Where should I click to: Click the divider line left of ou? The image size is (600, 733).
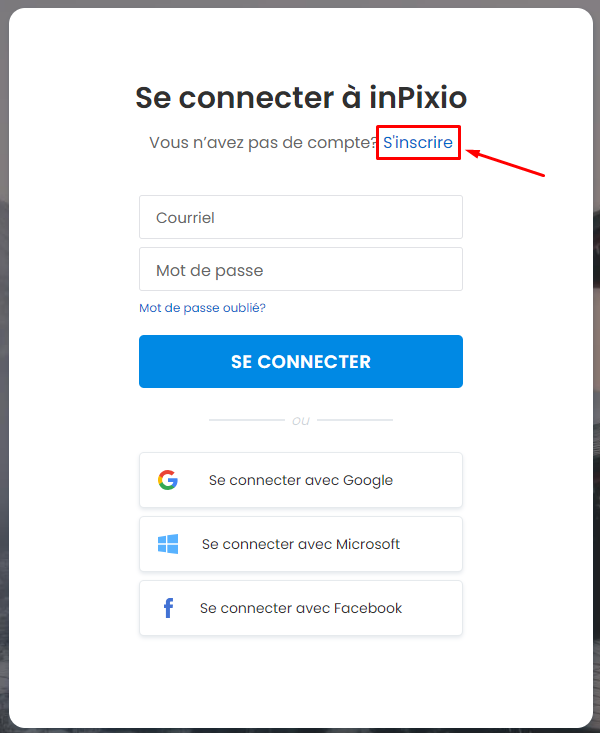(246, 420)
